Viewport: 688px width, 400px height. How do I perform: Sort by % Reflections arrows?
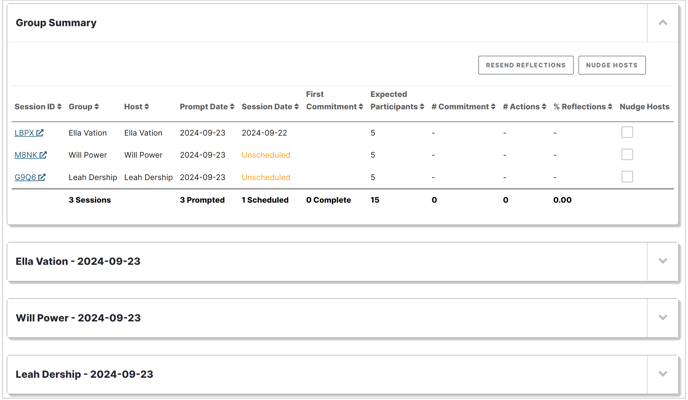610,107
